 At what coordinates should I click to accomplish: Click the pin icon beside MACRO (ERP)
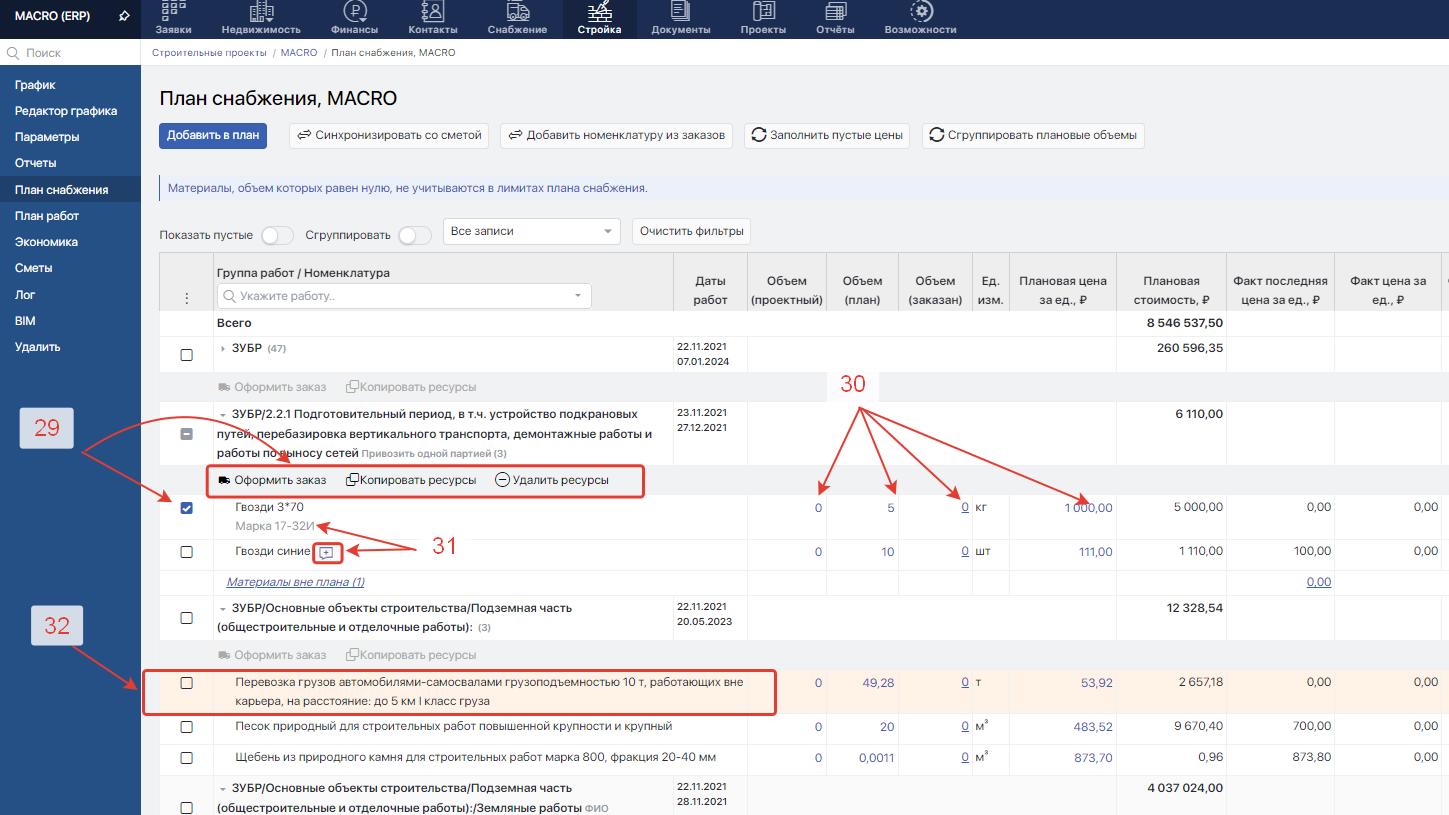(124, 16)
